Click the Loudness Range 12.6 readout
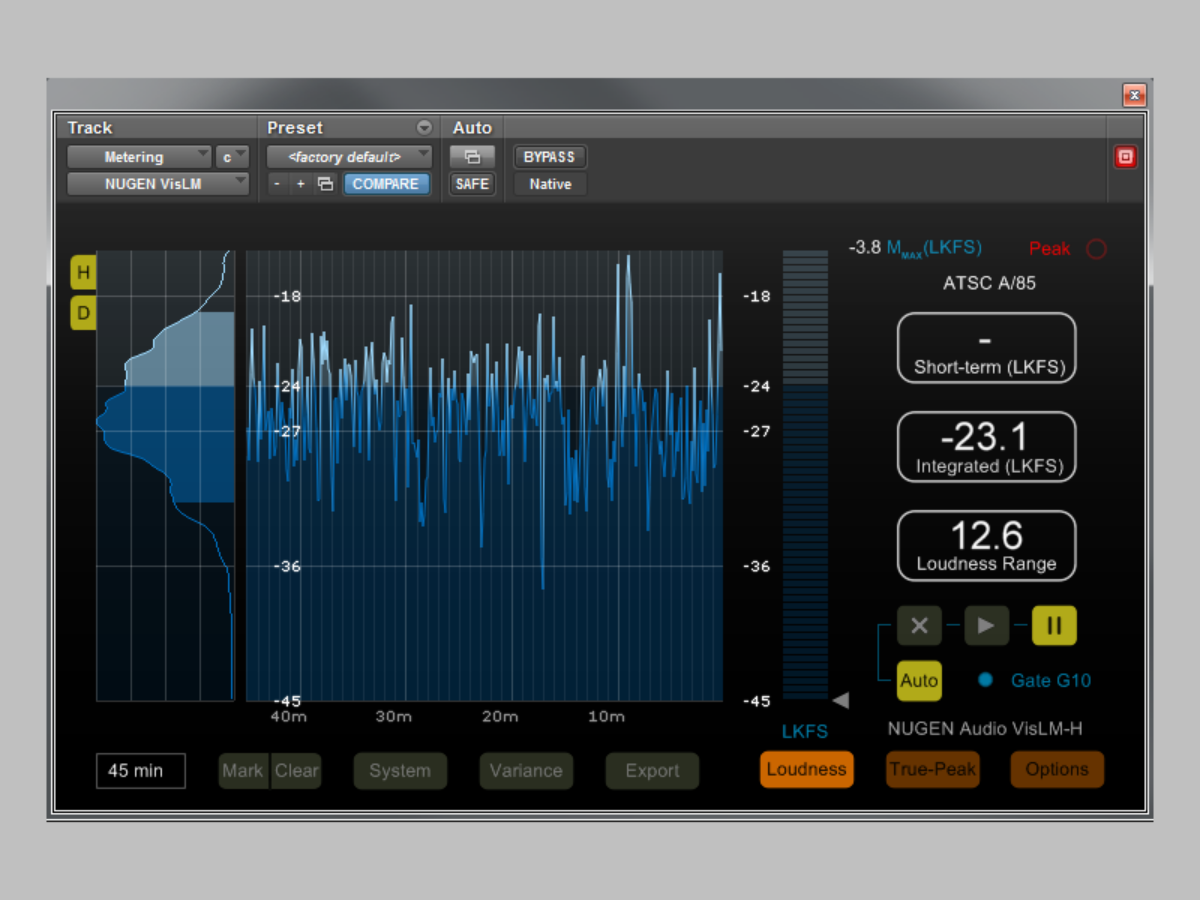Viewport: 1200px width, 900px height. [x=986, y=546]
